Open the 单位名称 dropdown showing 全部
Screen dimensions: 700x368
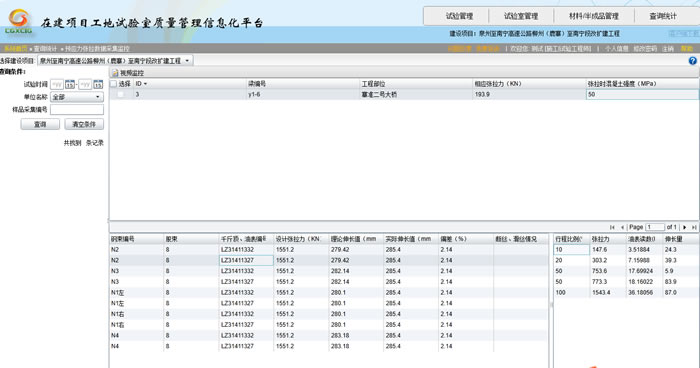(x=77, y=96)
